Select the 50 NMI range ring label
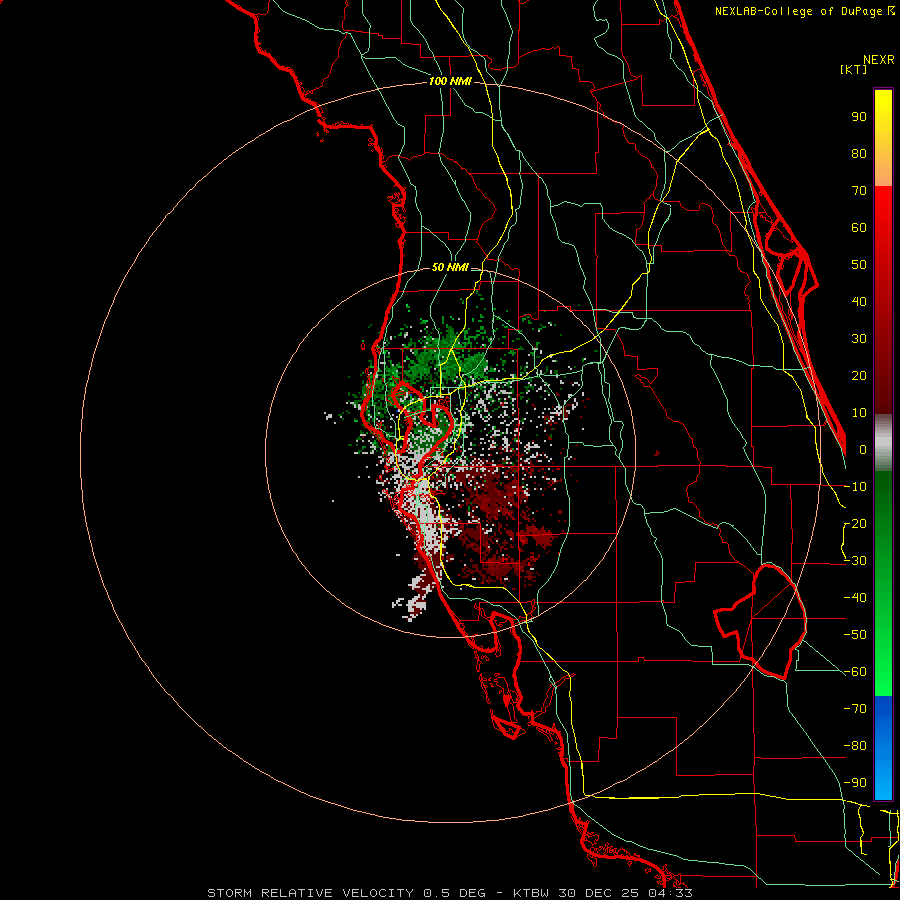Screen dimensions: 900x900 pyautogui.click(x=450, y=267)
